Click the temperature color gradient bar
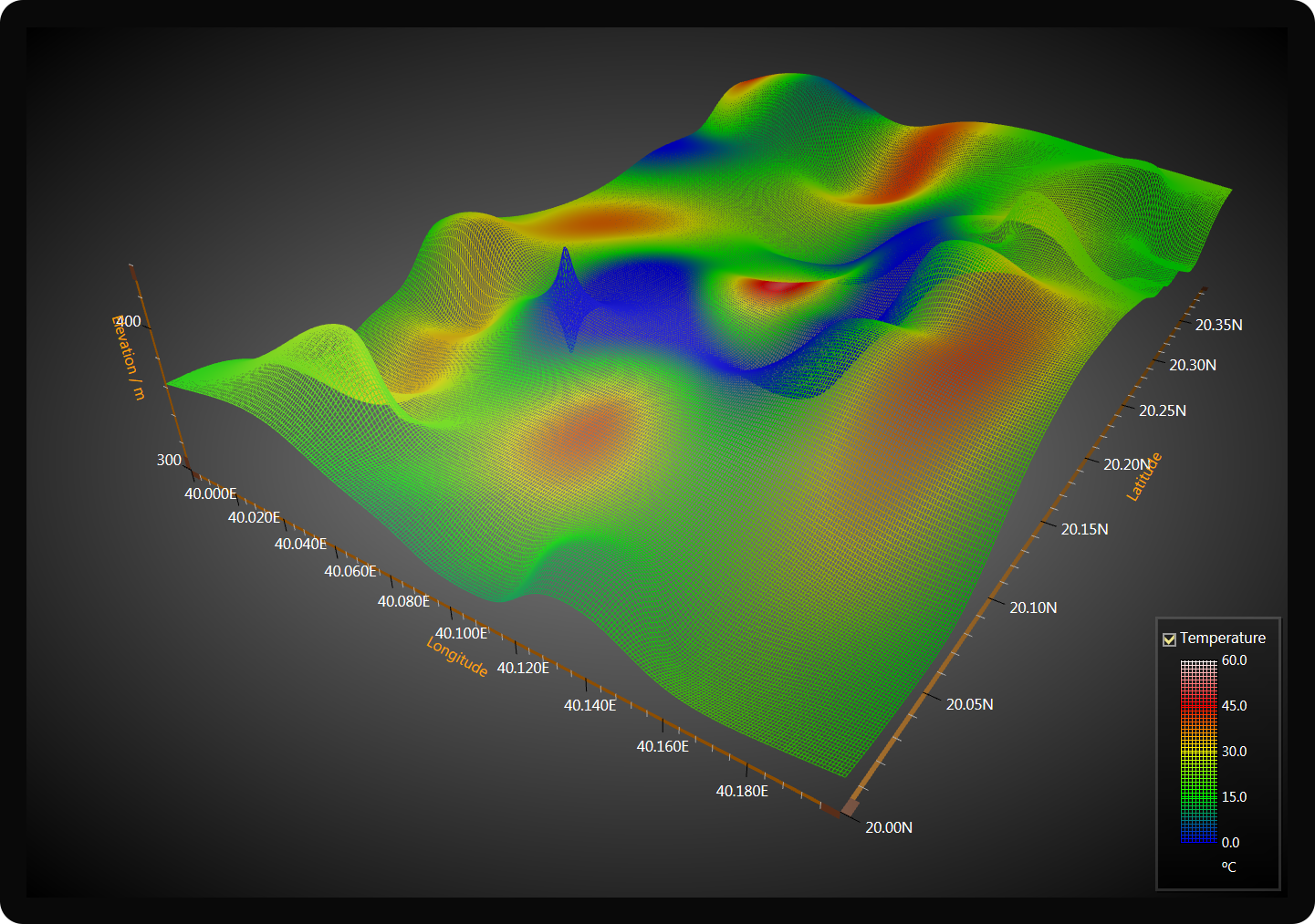This screenshot has width=1315, height=924. tap(1198, 751)
